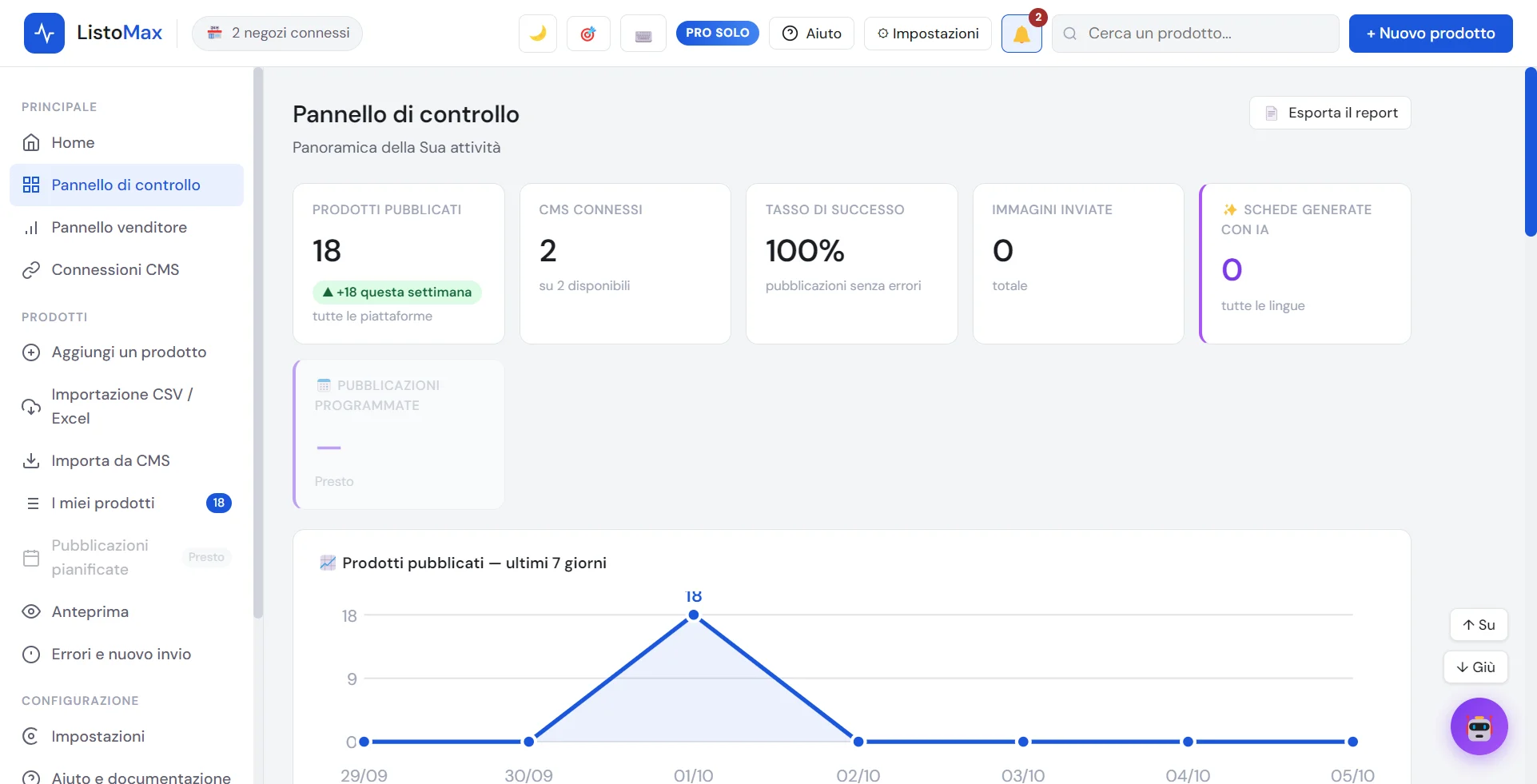1537x784 pixels.
Task: Open Impostazioni in the top bar
Action: [928, 34]
